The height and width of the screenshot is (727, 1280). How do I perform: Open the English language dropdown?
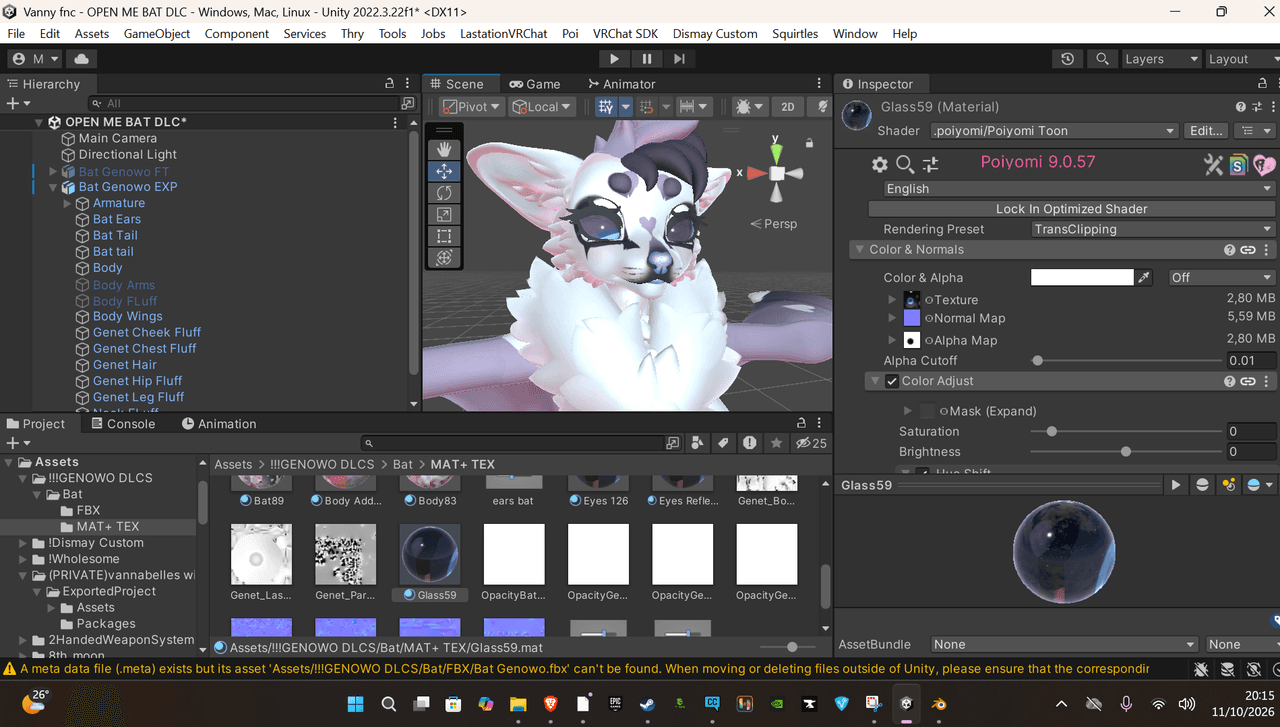(1080, 189)
